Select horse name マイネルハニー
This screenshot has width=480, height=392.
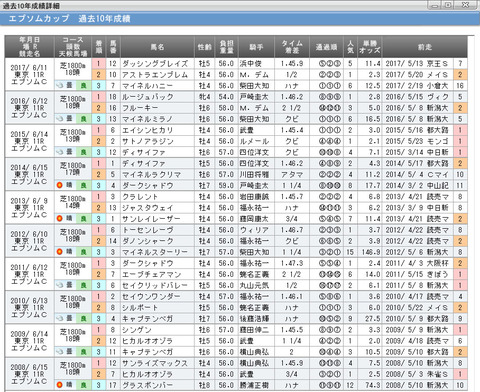pos(147,86)
